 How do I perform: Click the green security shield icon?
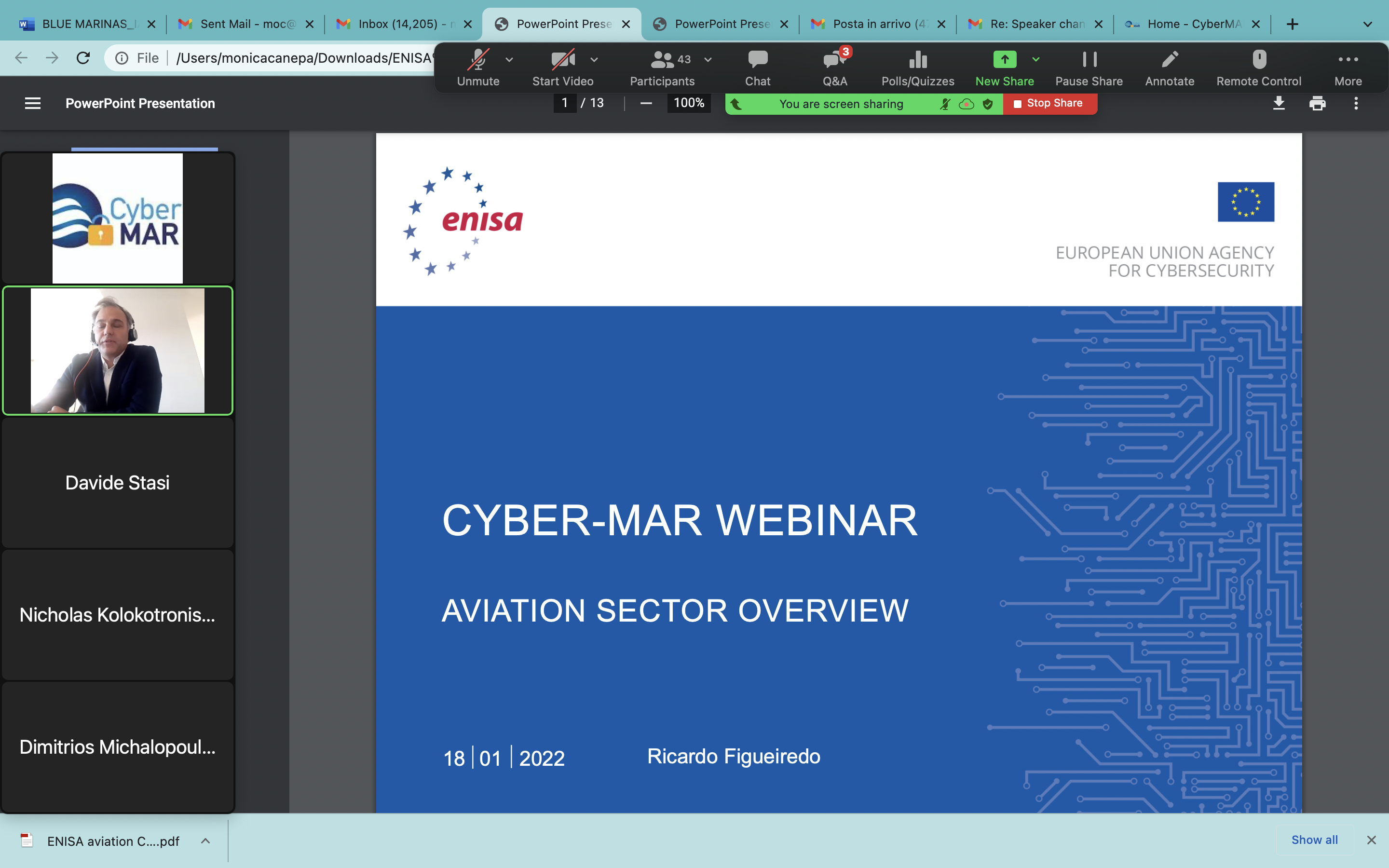[988, 104]
